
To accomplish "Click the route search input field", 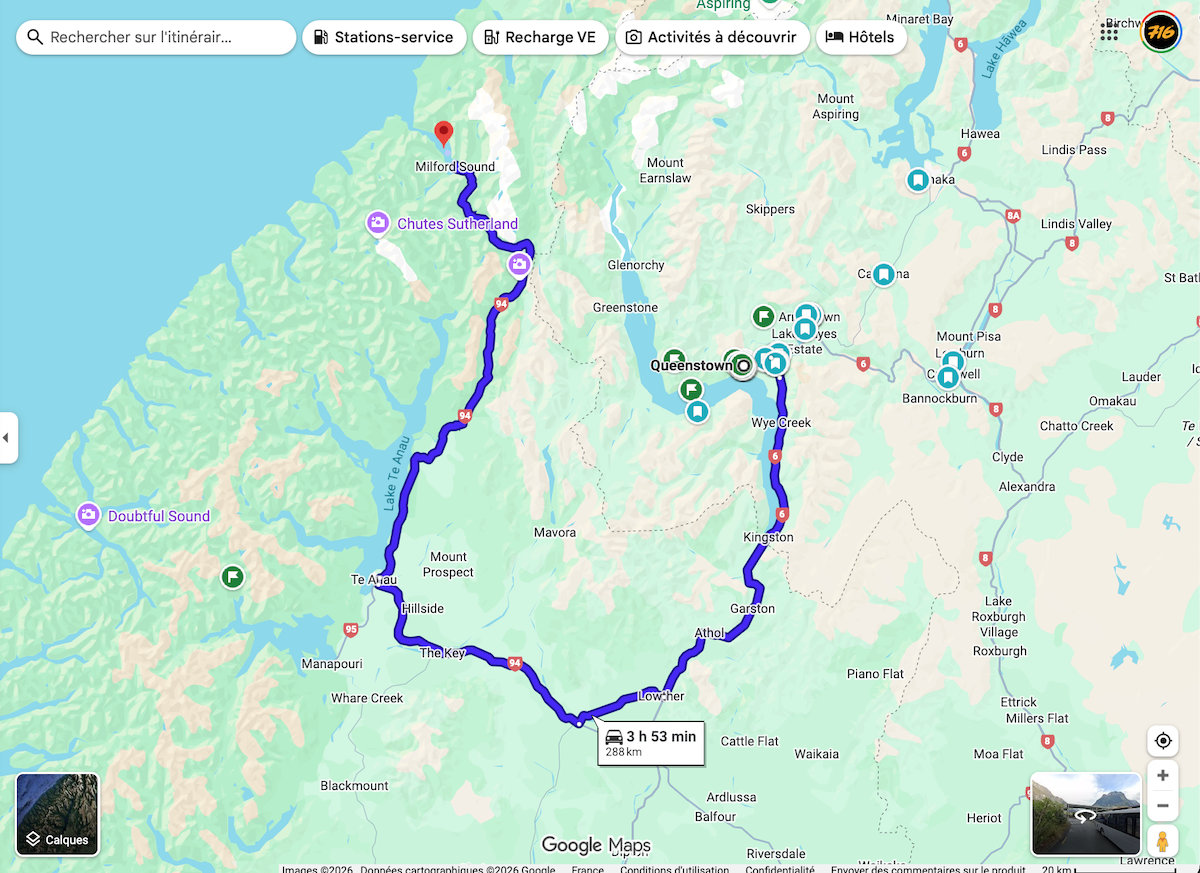I will click(x=156, y=37).
